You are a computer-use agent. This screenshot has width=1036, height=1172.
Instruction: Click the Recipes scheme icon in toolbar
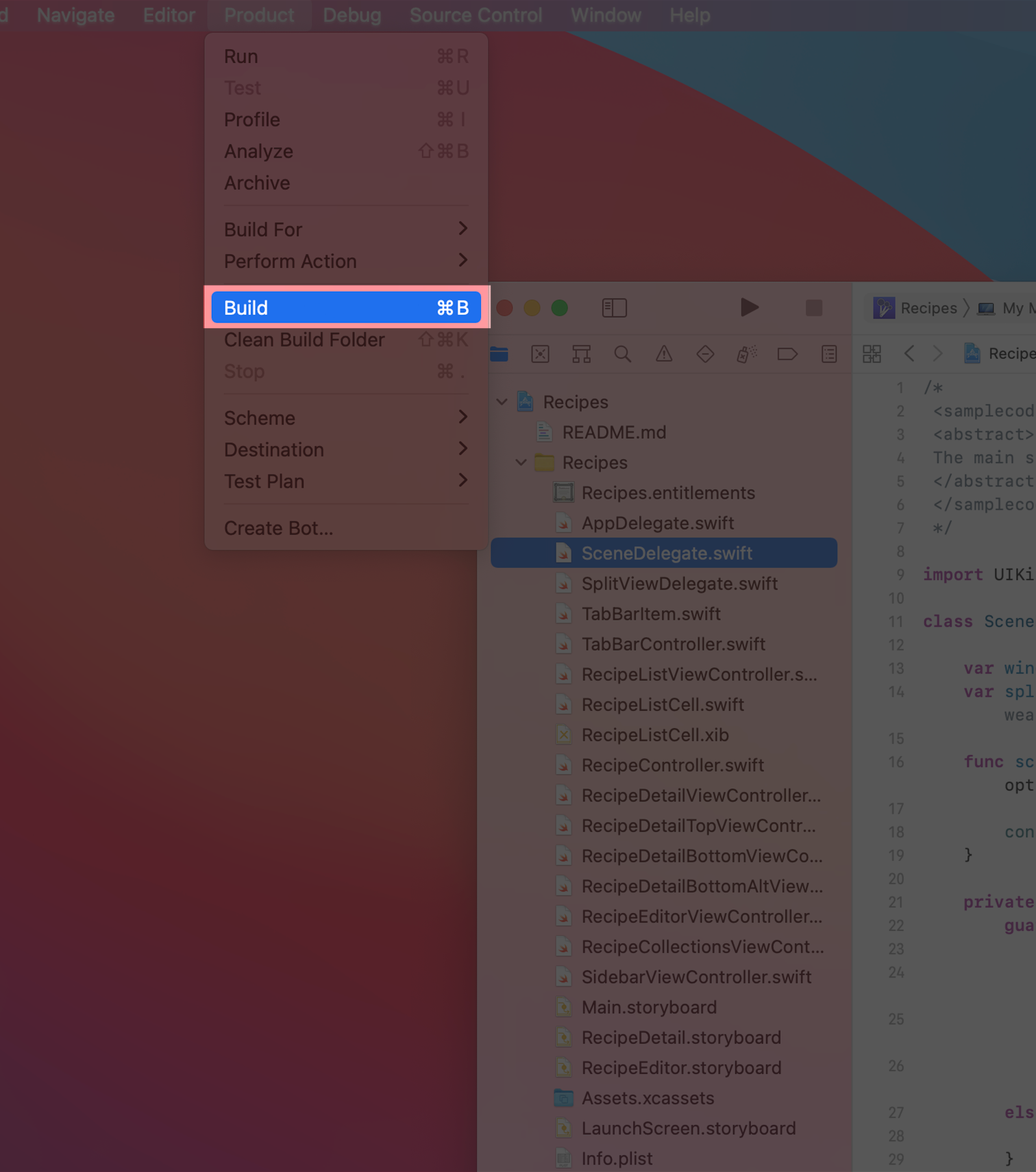click(884, 308)
